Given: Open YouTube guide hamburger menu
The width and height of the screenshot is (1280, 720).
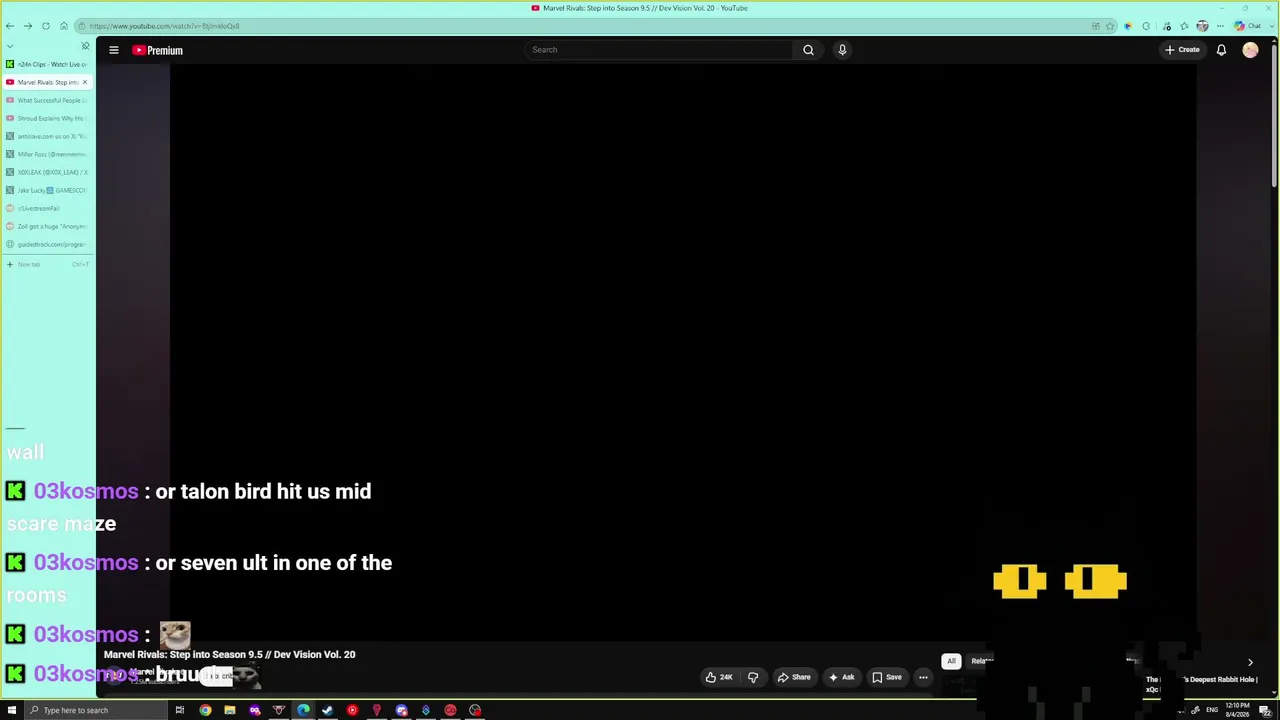Looking at the screenshot, I should 114,50.
